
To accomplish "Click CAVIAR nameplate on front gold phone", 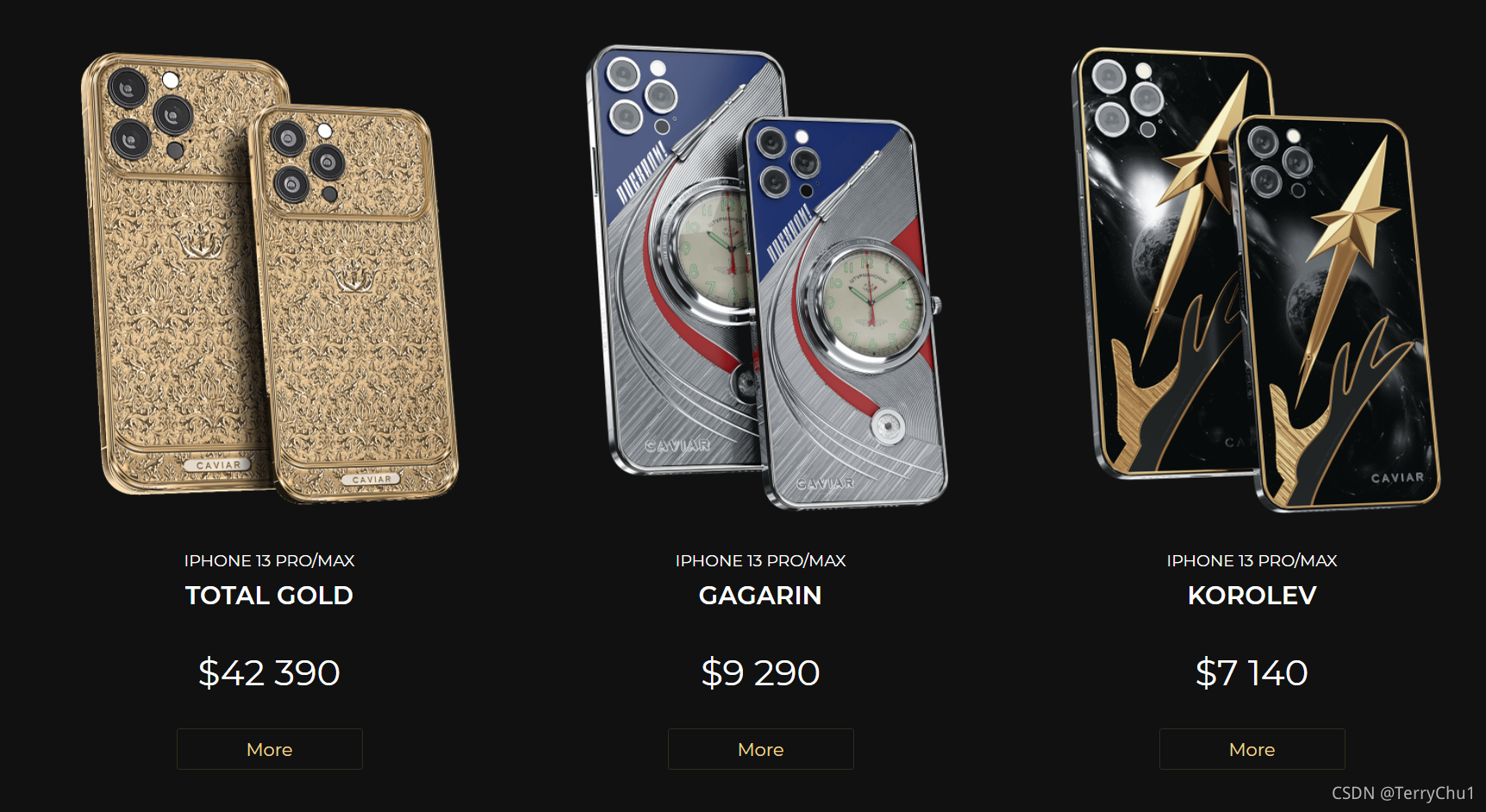I will (x=371, y=479).
